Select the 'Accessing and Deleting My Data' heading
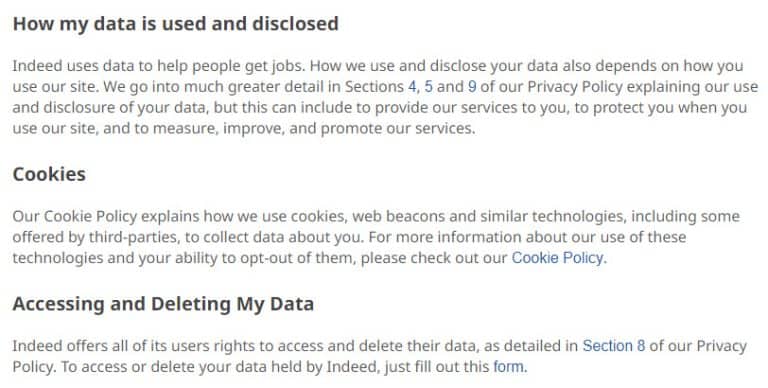 click(x=163, y=304)
